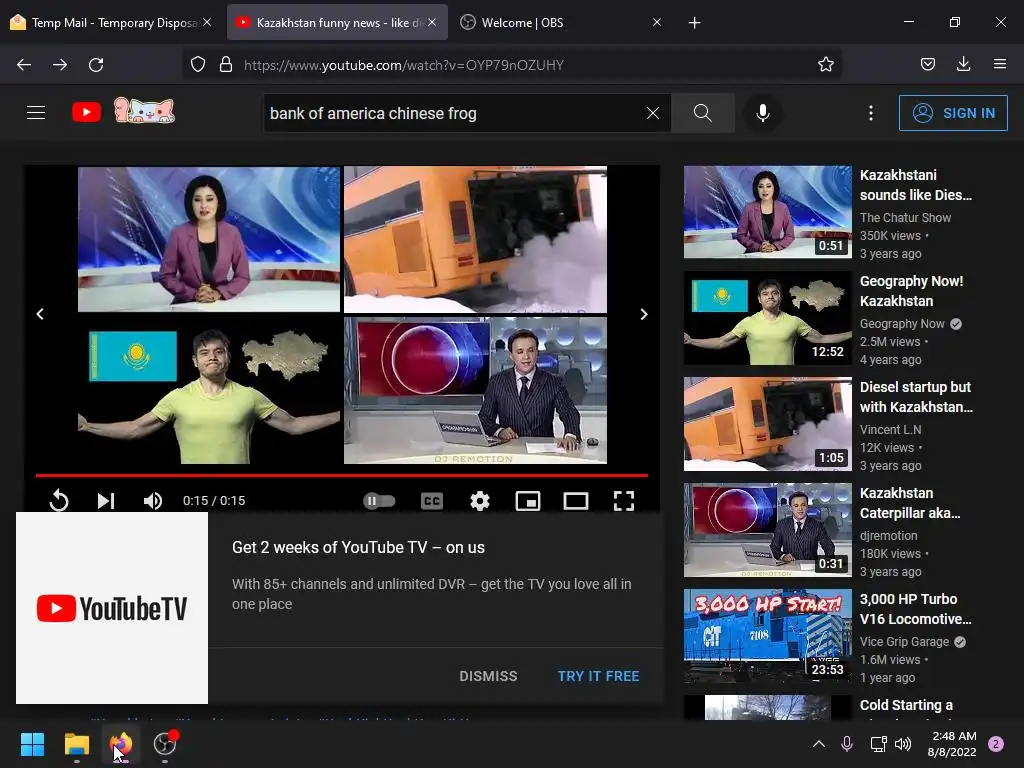The image size is (1024, 768).
Task: Run search with the magnifier button
Action: 703,113
